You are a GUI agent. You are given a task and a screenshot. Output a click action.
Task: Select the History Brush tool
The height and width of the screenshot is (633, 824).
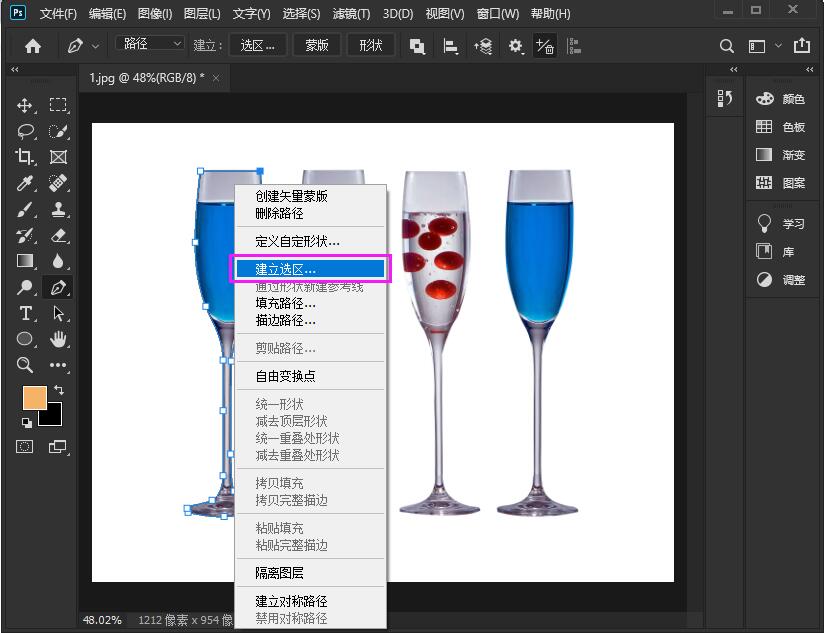(x=25, y=235)
